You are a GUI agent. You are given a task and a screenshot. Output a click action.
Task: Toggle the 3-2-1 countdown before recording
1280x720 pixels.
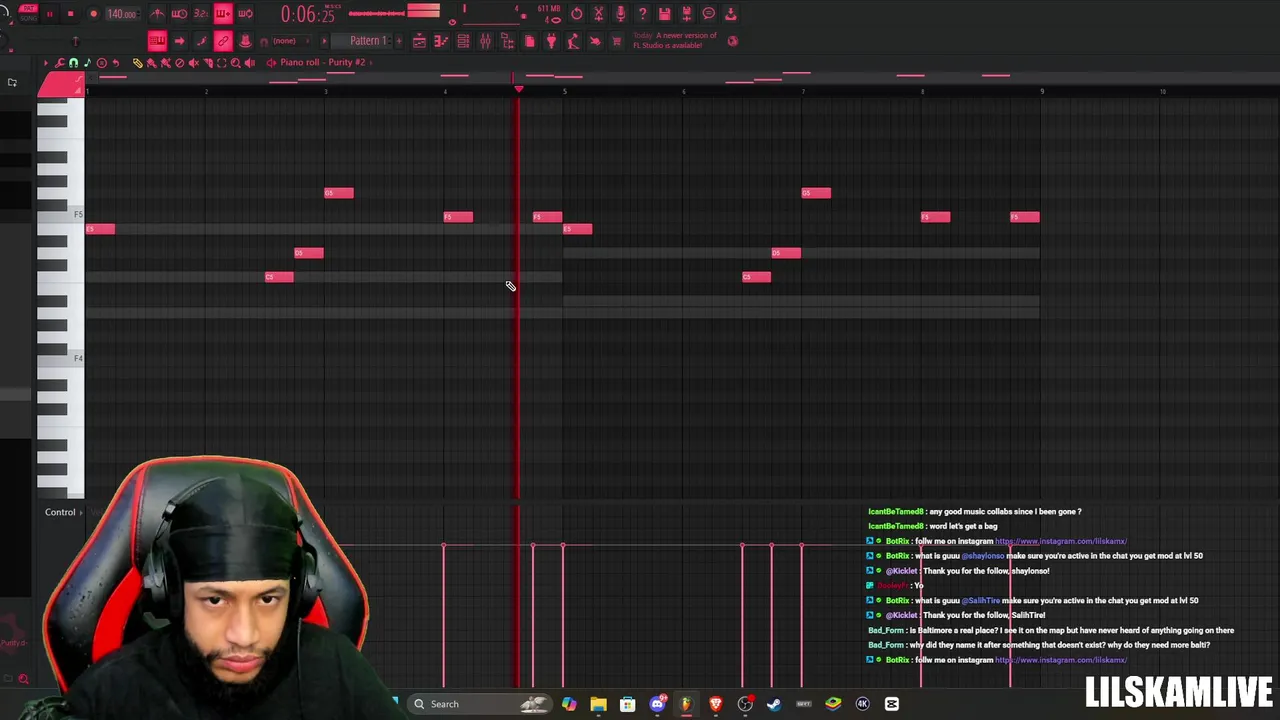coord(201,14)
